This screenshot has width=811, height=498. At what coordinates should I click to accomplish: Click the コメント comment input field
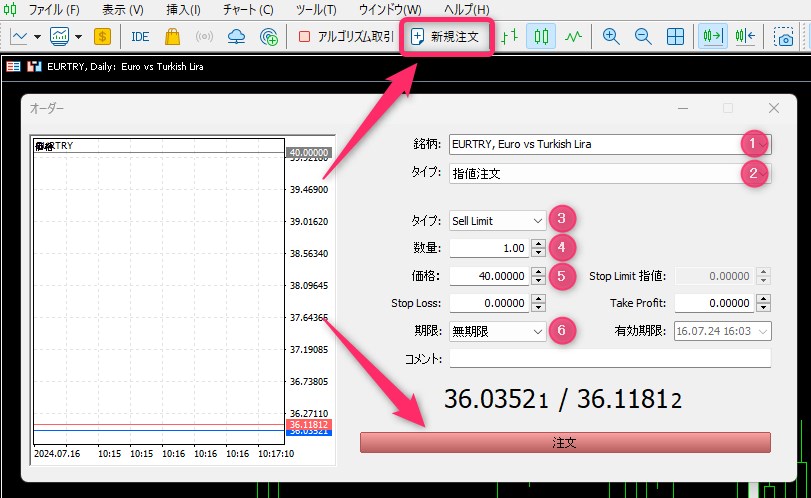tap(610, 358)
